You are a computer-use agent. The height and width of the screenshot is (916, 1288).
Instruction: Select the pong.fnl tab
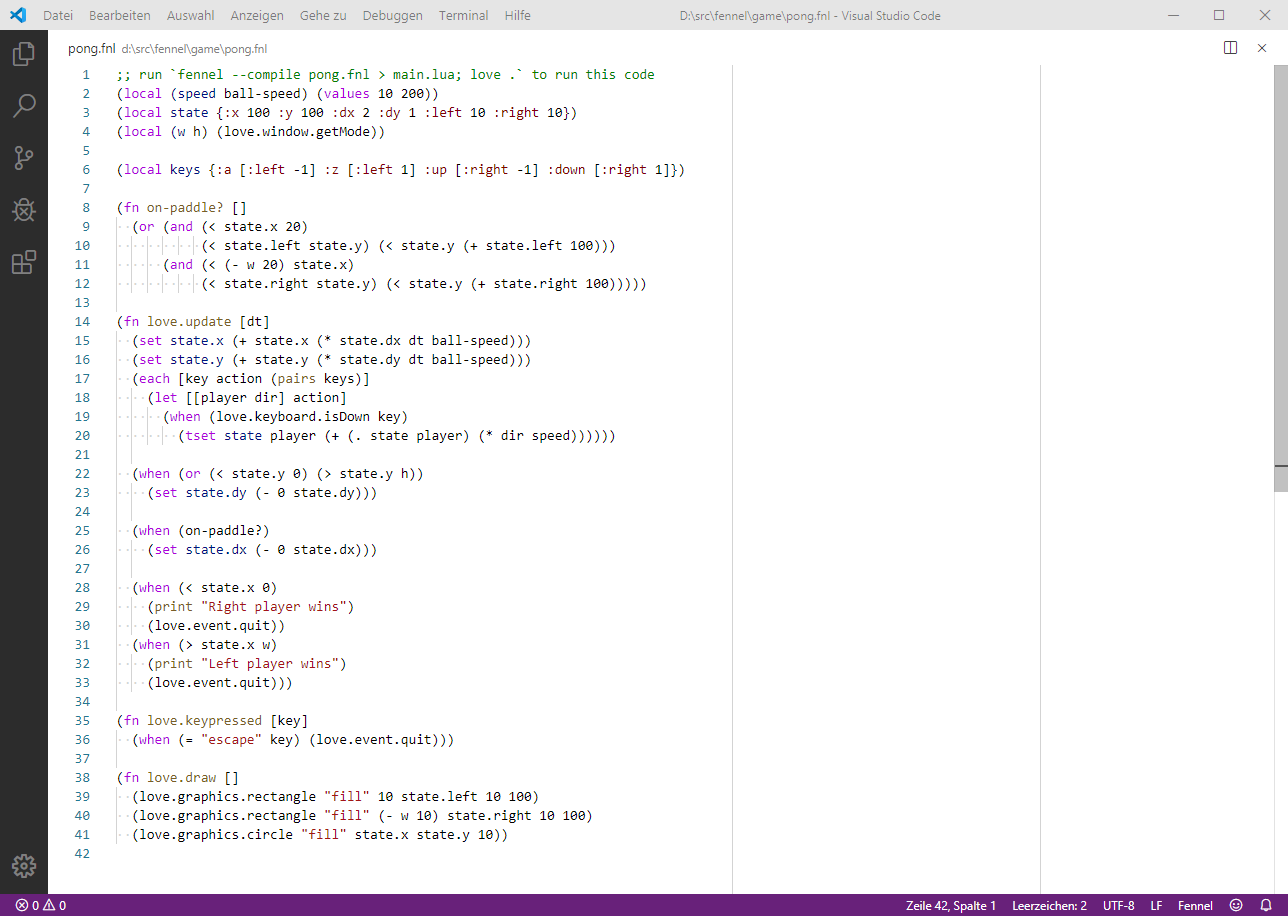click(92, 48)
